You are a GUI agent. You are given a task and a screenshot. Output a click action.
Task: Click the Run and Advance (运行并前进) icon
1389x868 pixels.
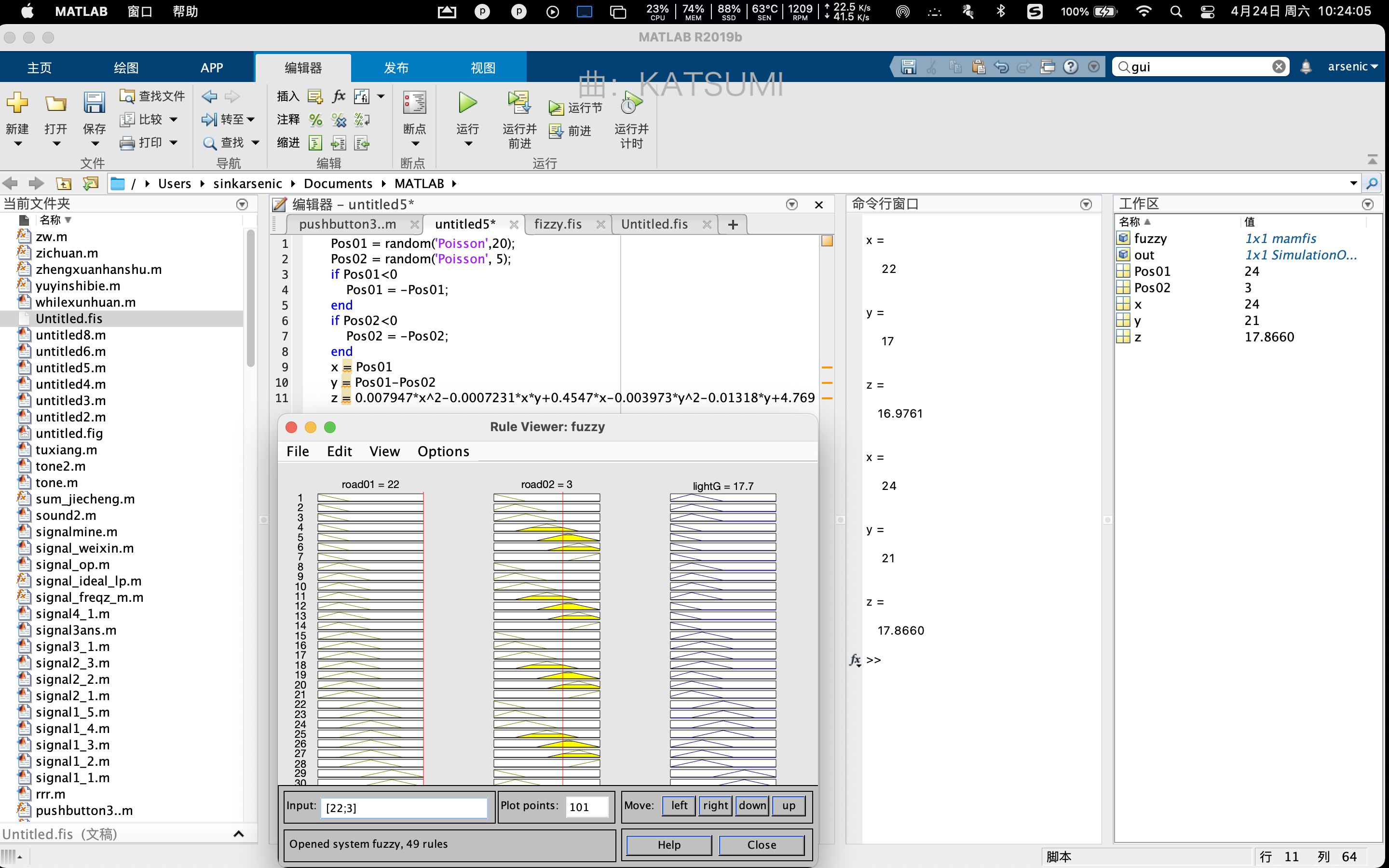pos(519,103)
